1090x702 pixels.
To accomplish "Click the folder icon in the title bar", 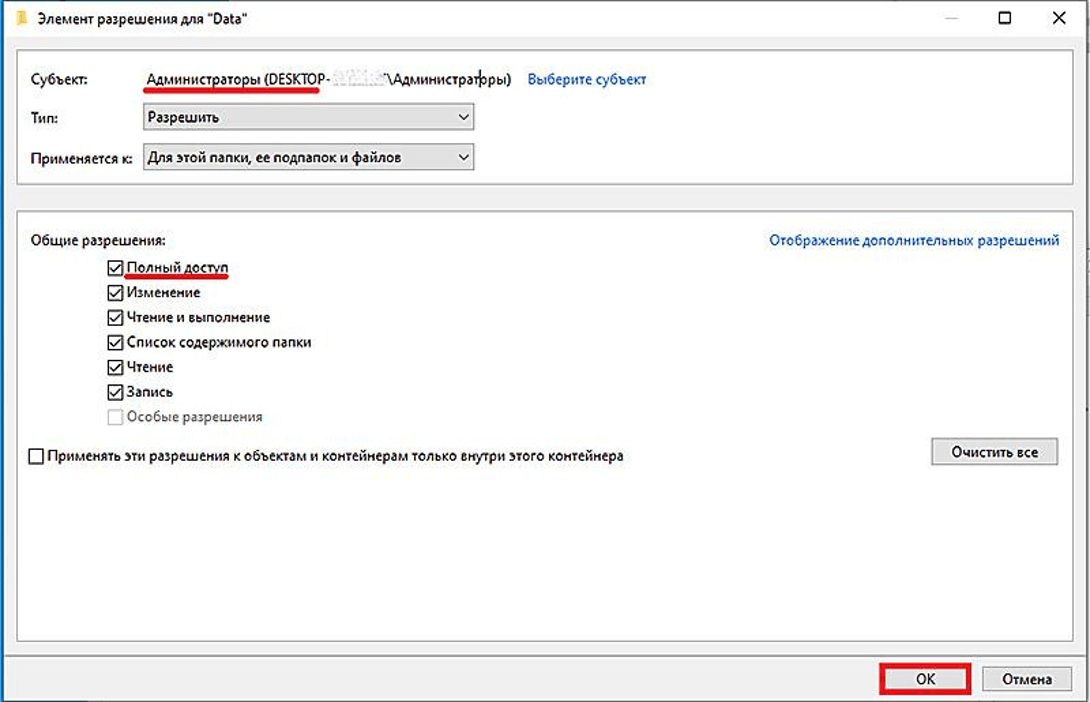I will click(x=20, y=18).
